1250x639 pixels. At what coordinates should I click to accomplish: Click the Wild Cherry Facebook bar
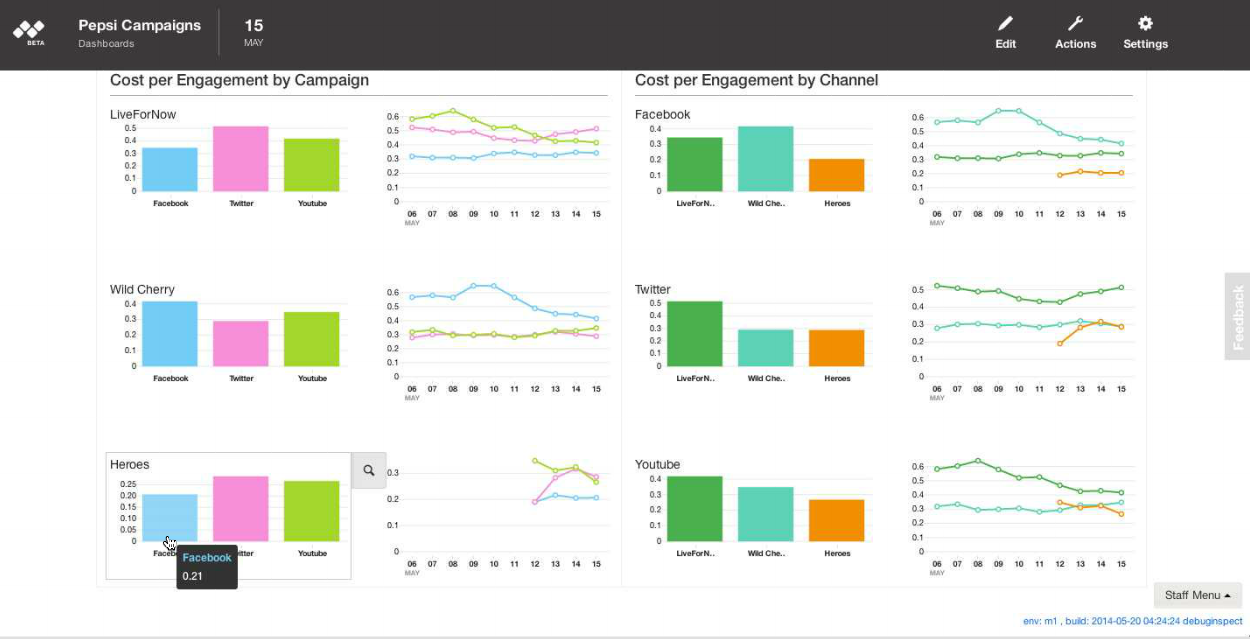pyautogui.click(x=170, y=333)
